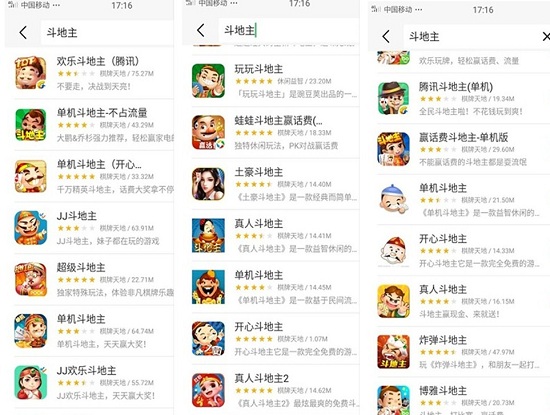Image resolution: width=550 pixels, height=415 pixels.
Task: Select the 博雅斗地主 title
Action: tap(443, 390)
